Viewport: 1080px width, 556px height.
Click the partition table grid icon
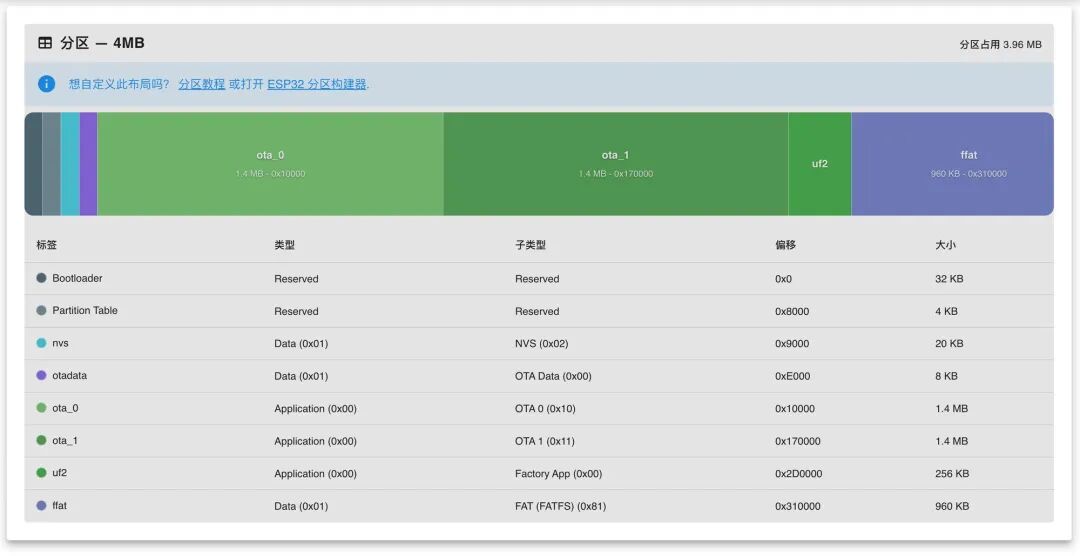pyautogui.click(x=45, y=43)
